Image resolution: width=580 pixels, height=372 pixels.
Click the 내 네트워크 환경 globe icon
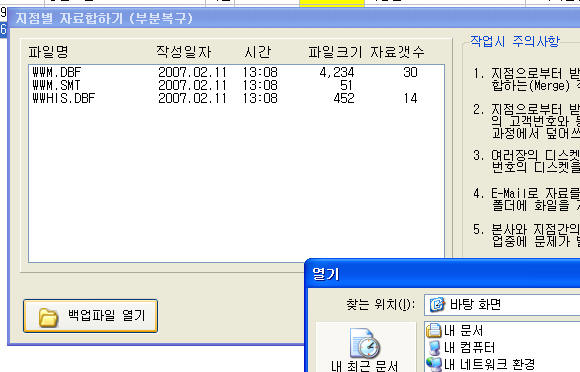[x=434, y=364]
